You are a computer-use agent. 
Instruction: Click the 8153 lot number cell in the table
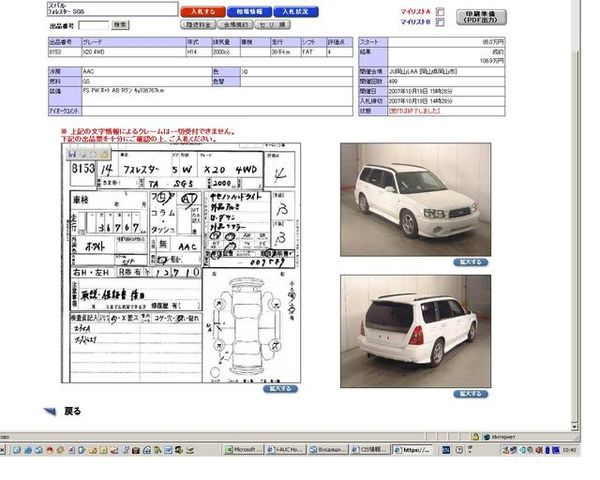coord(65,52)
